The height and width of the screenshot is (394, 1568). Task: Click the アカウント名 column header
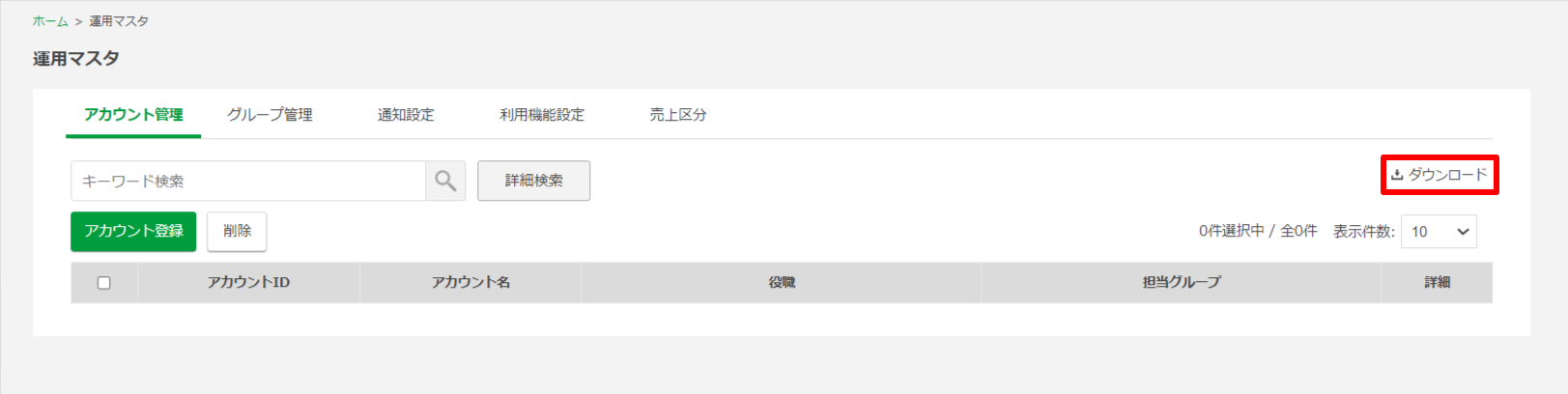point(470,283)
